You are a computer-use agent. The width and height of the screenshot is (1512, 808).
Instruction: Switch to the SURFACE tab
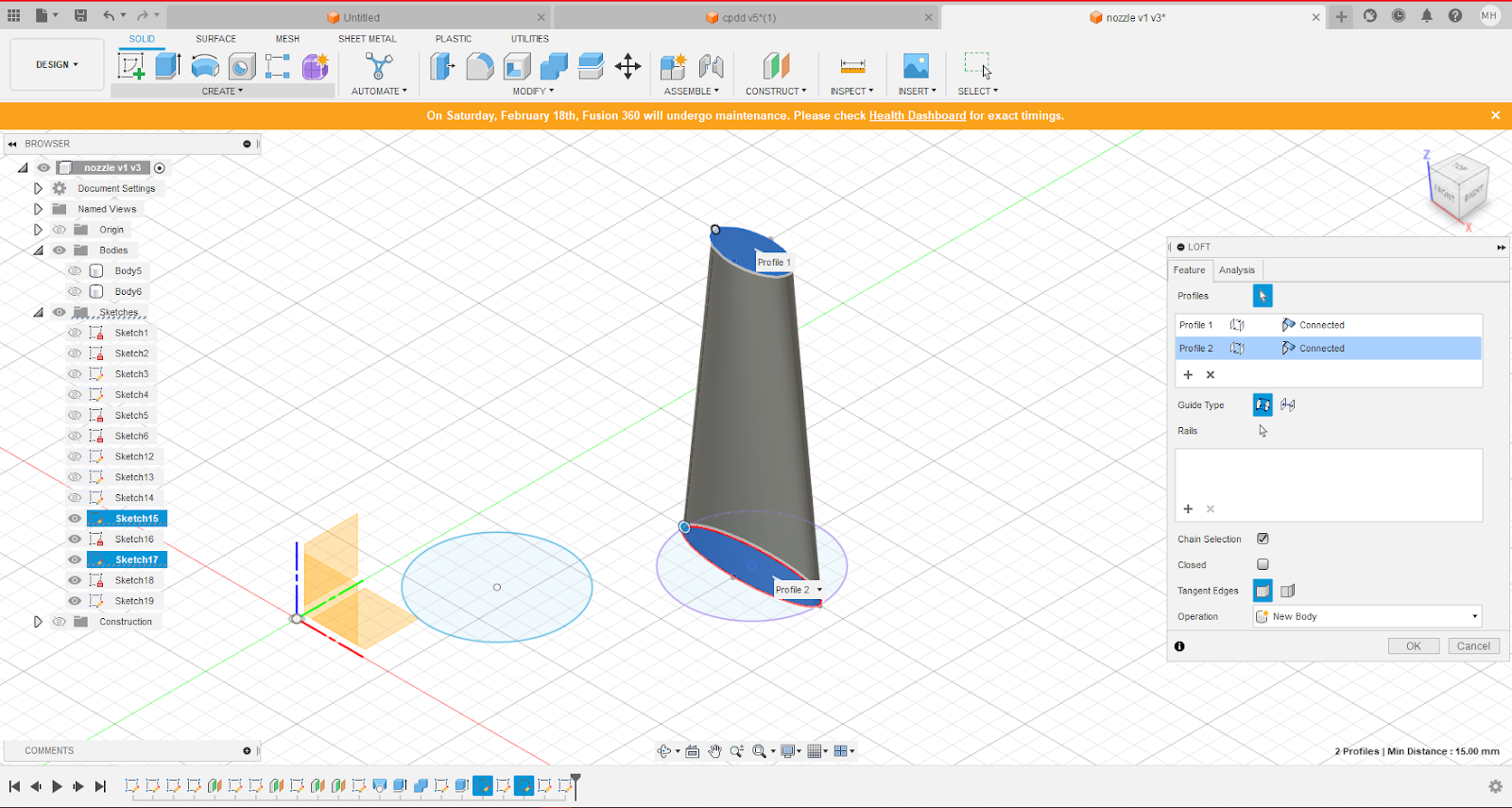pos(216,39)
